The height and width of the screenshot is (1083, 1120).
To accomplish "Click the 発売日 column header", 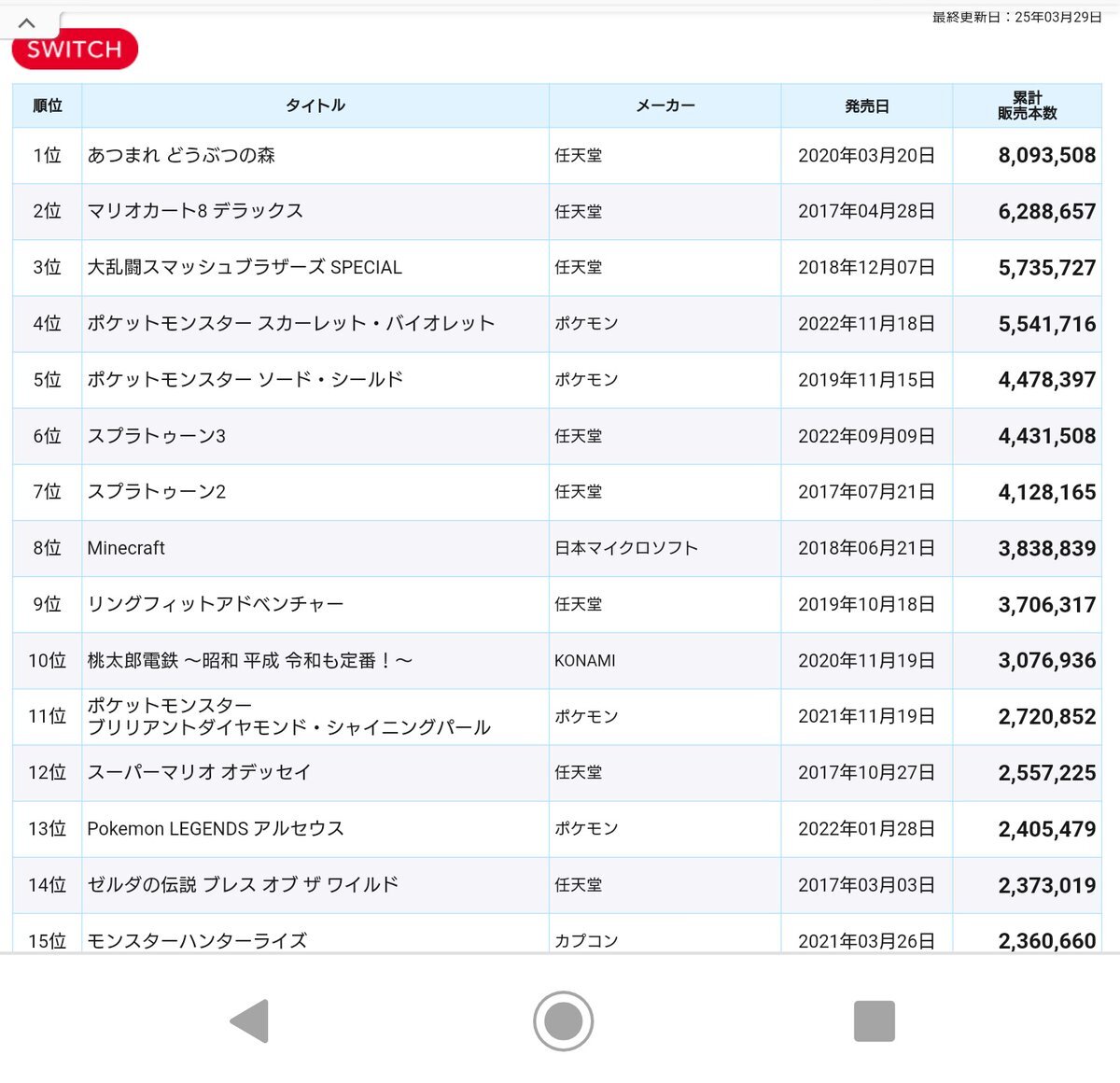I will click(x=866, y=105).
